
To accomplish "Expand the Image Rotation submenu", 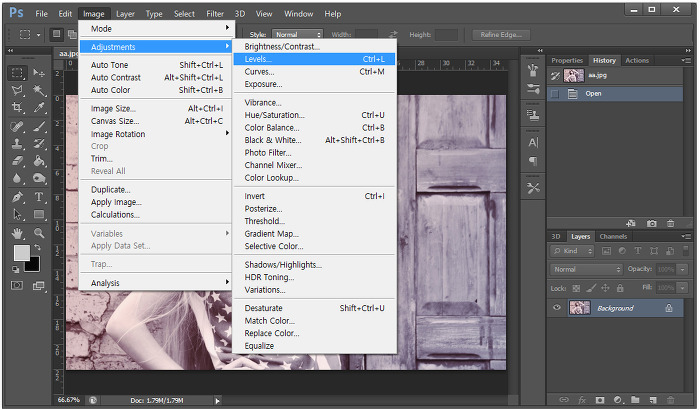I will (x=155, y=134).
